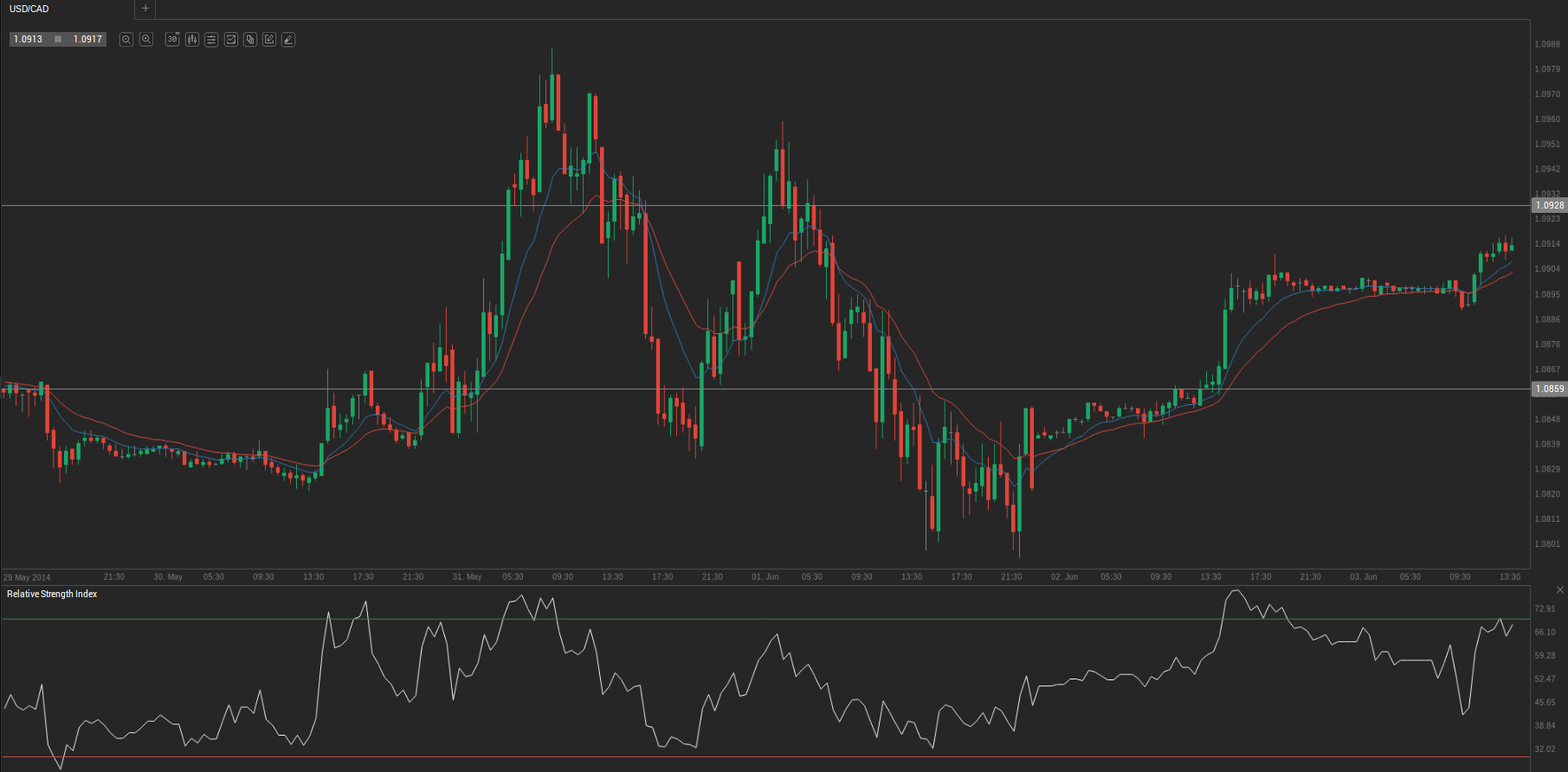Screen dimensions: 1568x772
Task: Click the Relative Strength Index label
Action: click(52, 594)
